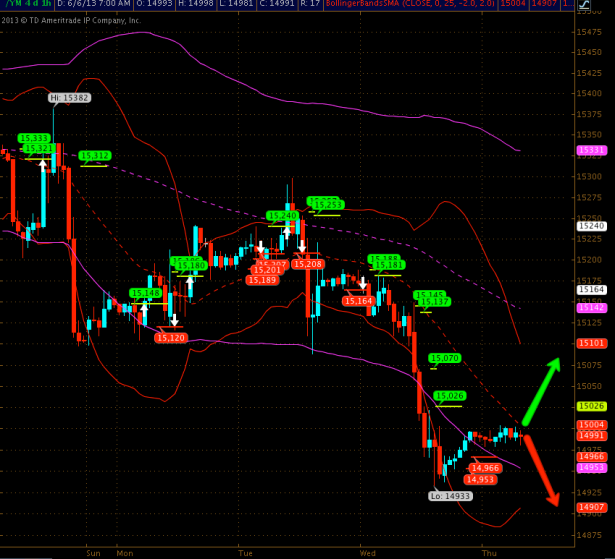
Task: Click the green 15,312 price bubble
Action: click(x=95, y=155)
